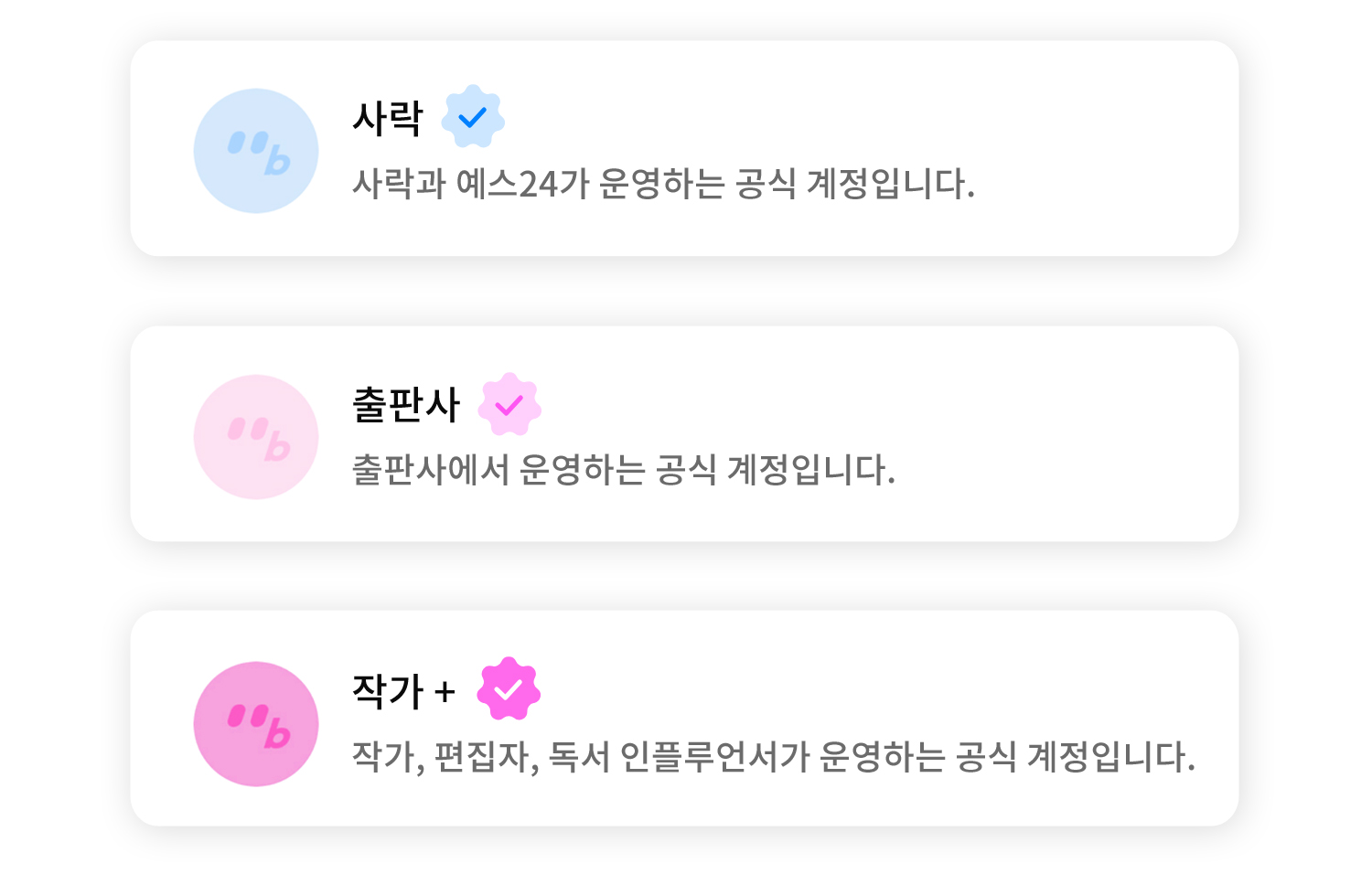Click the hot pink 작가 + profile avatar

tap(256, 724)
